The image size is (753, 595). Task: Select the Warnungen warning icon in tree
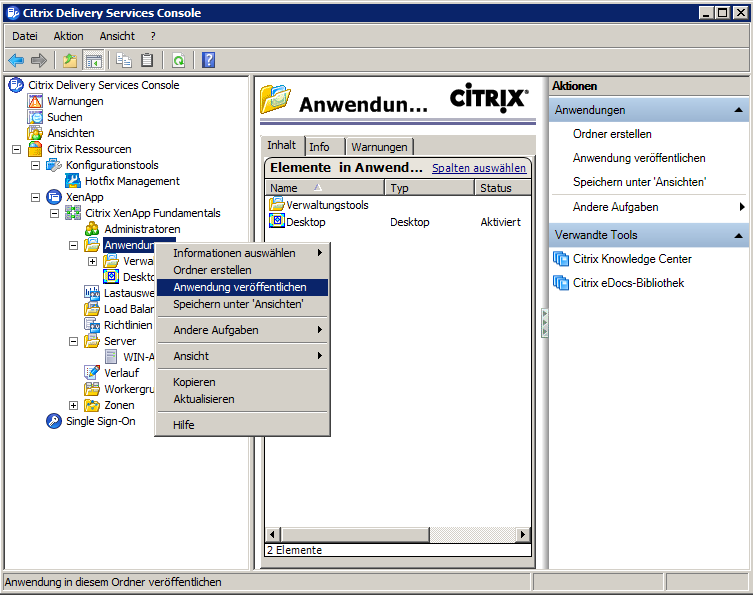(x=35, y=101)
